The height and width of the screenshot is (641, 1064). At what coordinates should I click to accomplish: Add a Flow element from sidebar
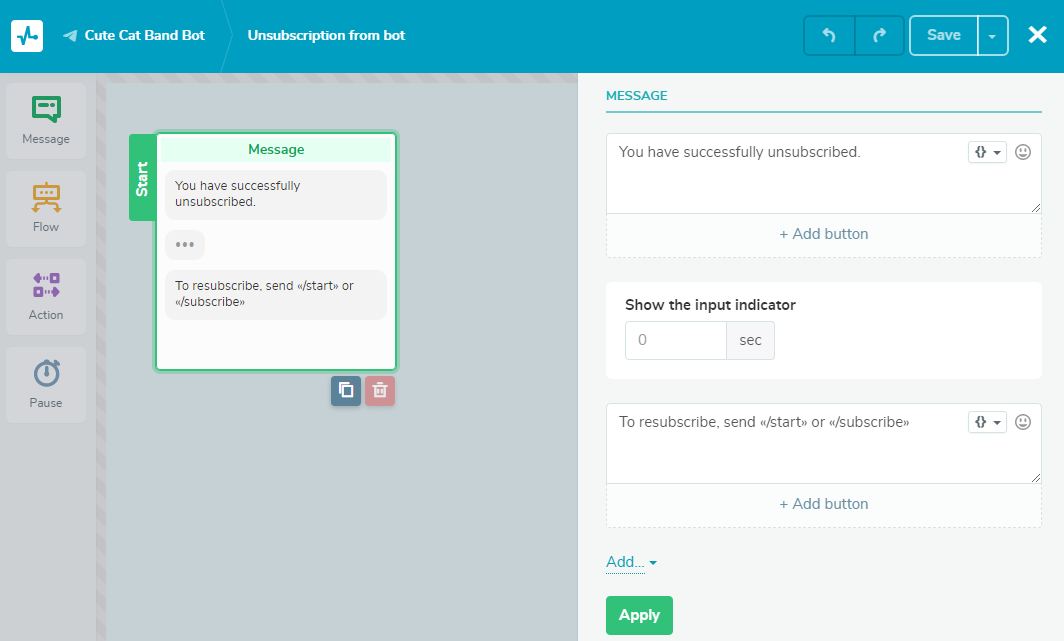[46, 209]
